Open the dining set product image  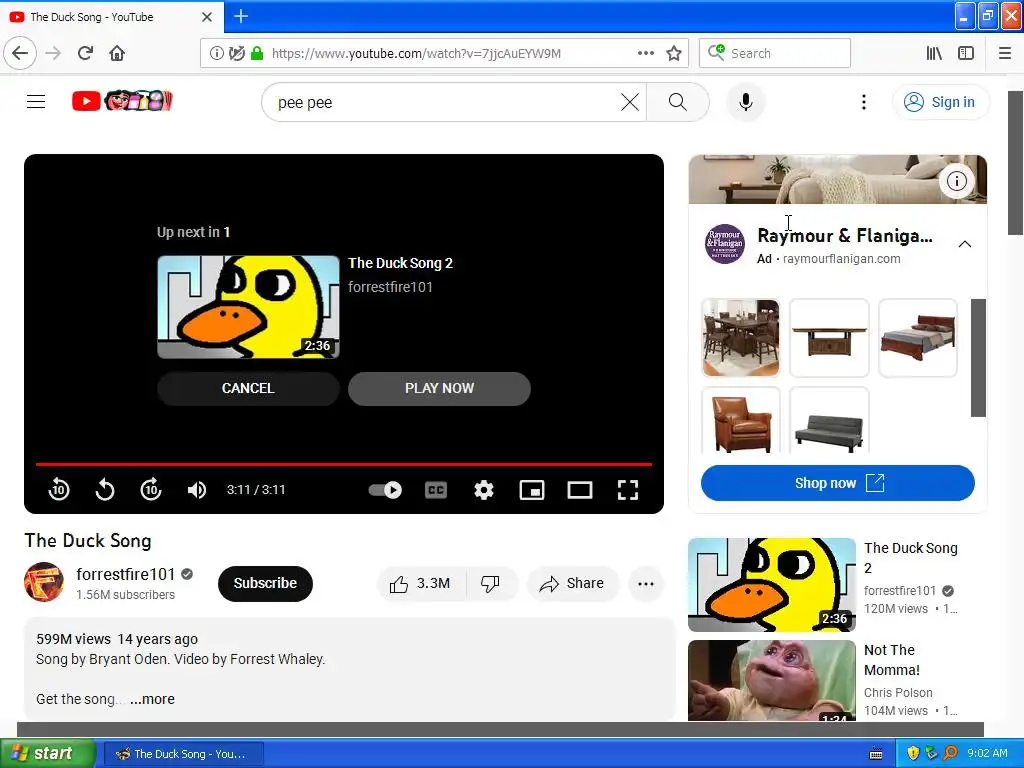tap(741, 338)
